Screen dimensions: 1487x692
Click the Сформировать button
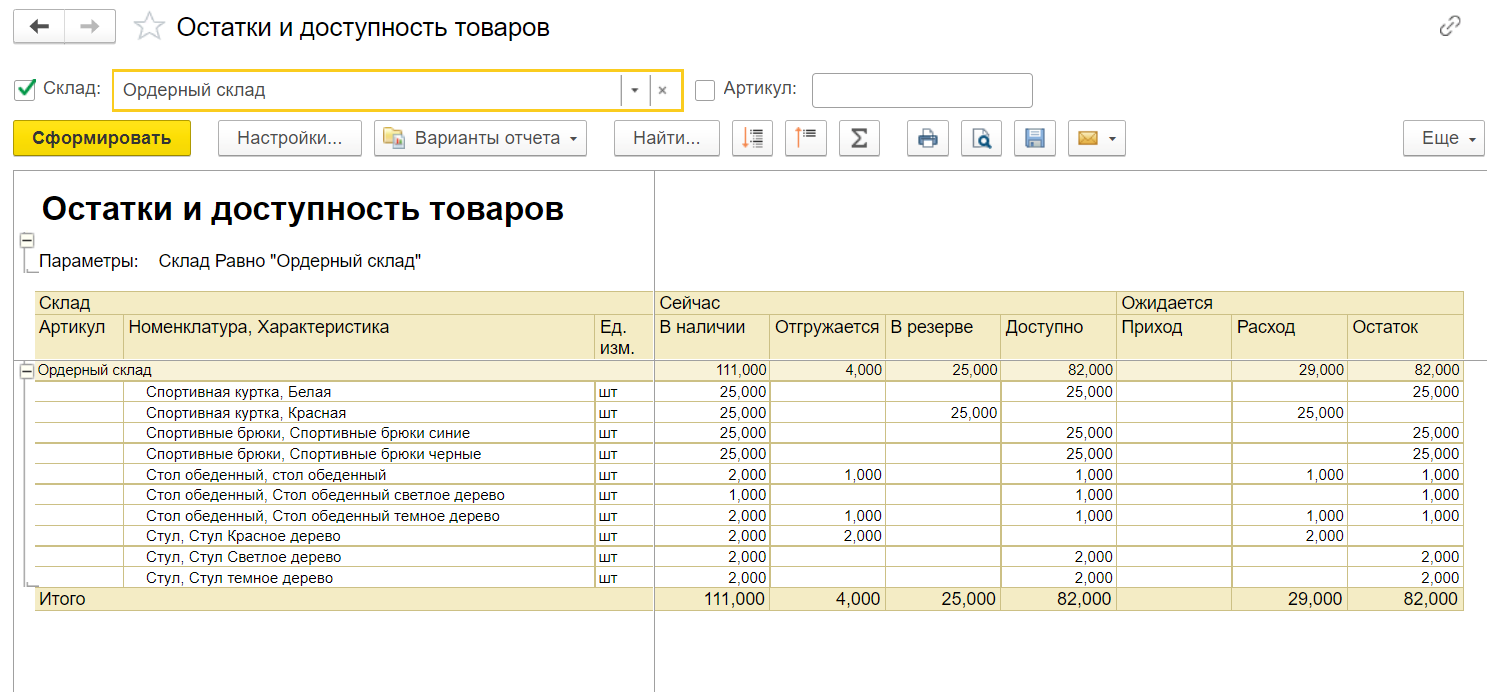(102, 138)
